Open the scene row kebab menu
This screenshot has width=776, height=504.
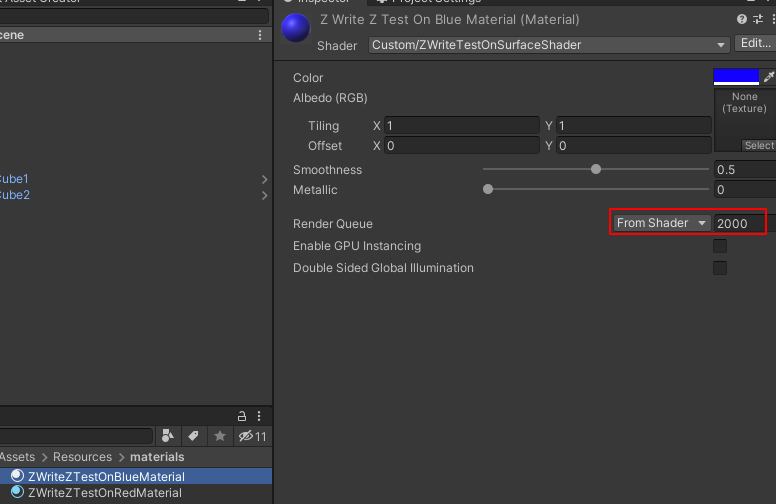pyautogui.click(x=260, y=35)
